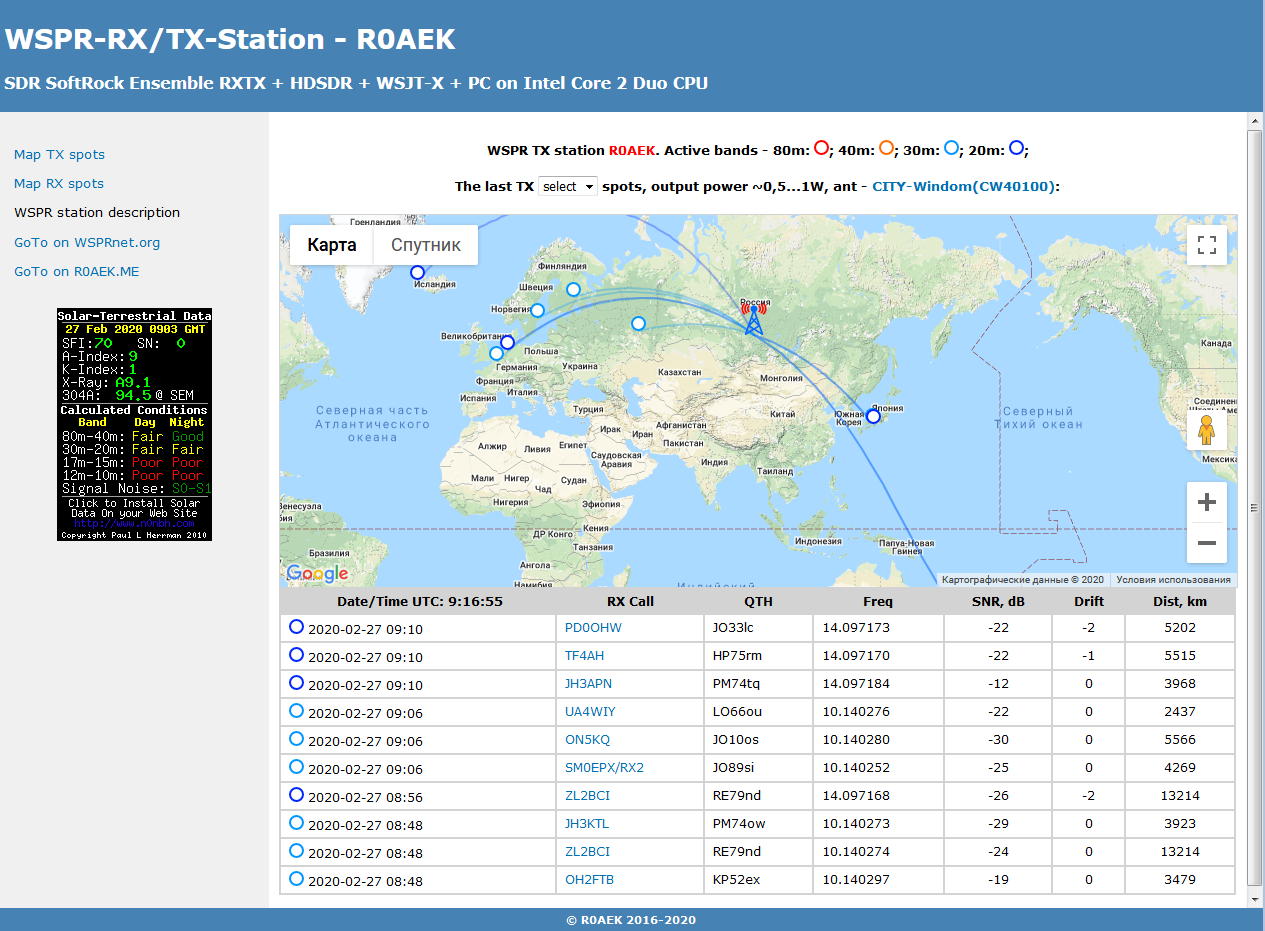This screenshot has width=1265, height=931.
Task: Click the map marker over Finland
Action: pyautogui.click(x=573, y=289)
